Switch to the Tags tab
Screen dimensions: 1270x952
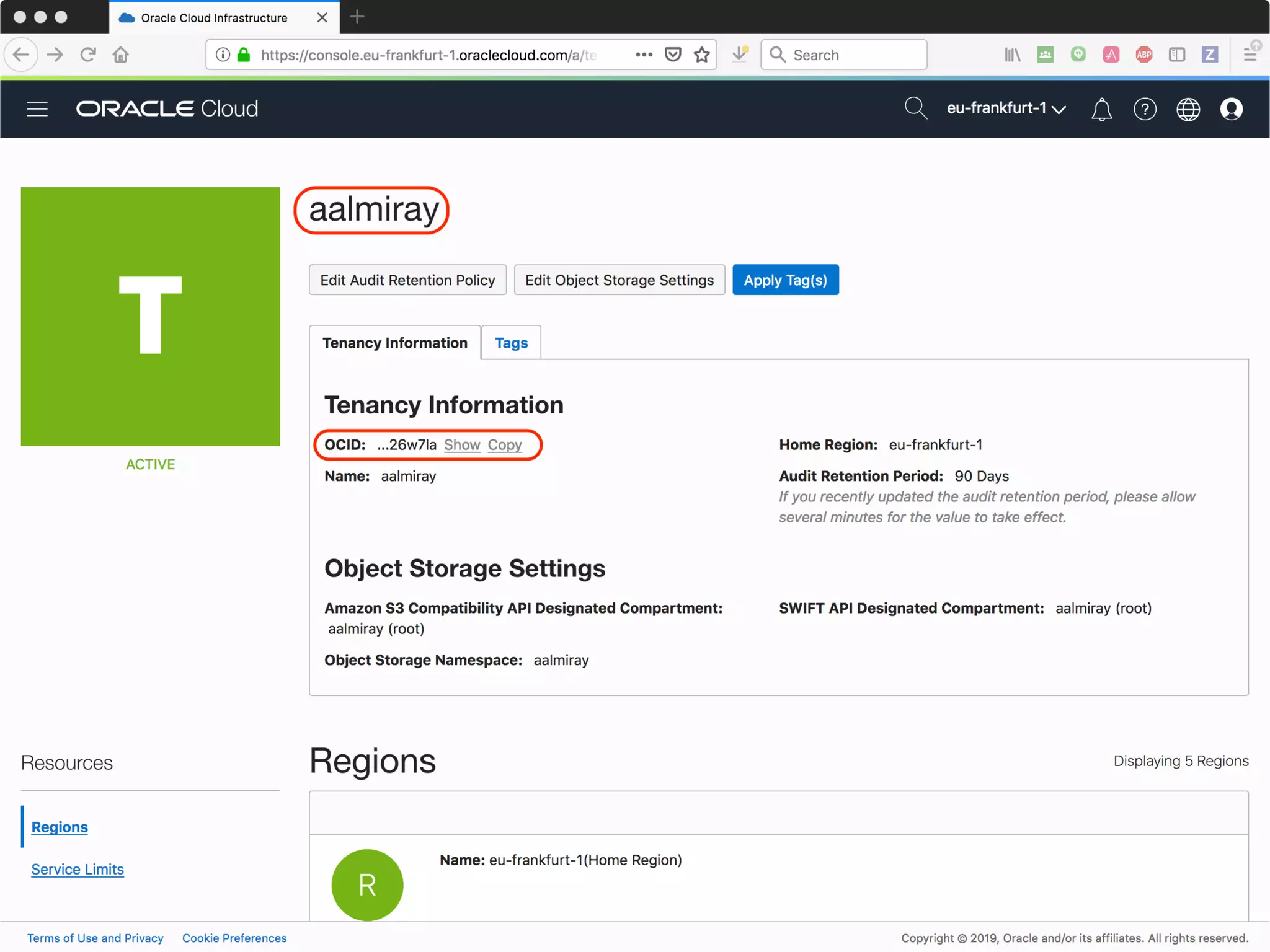pos(511,343)
